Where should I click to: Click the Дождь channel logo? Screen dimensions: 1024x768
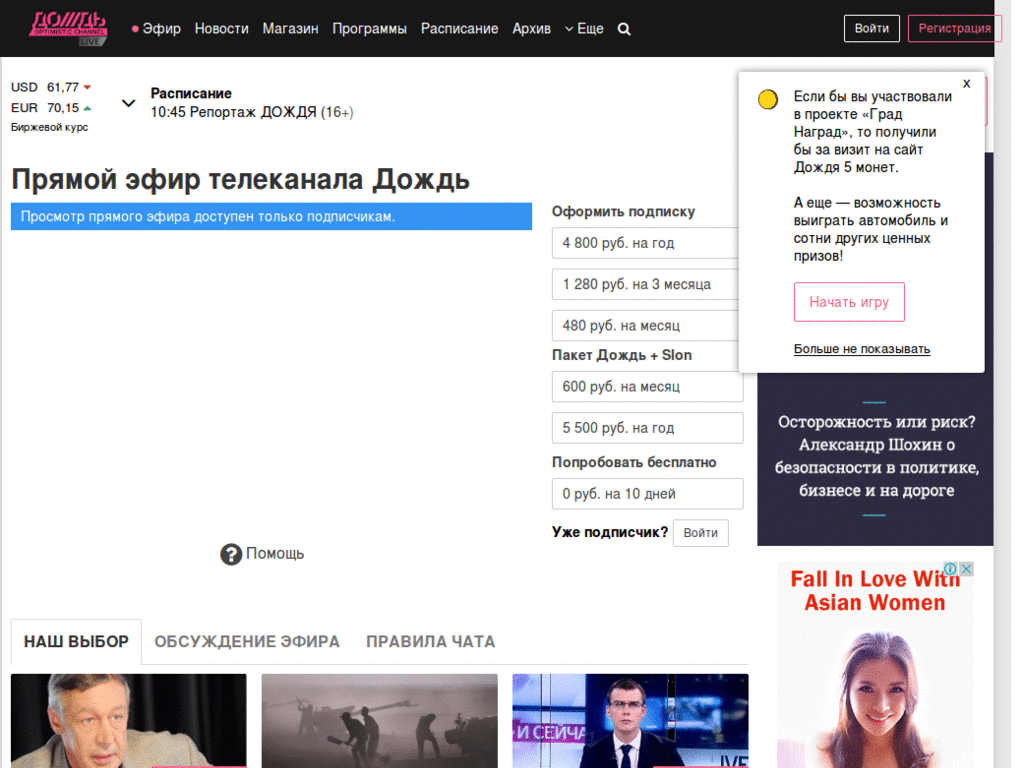pyautogui.click(x=68, y=28)
